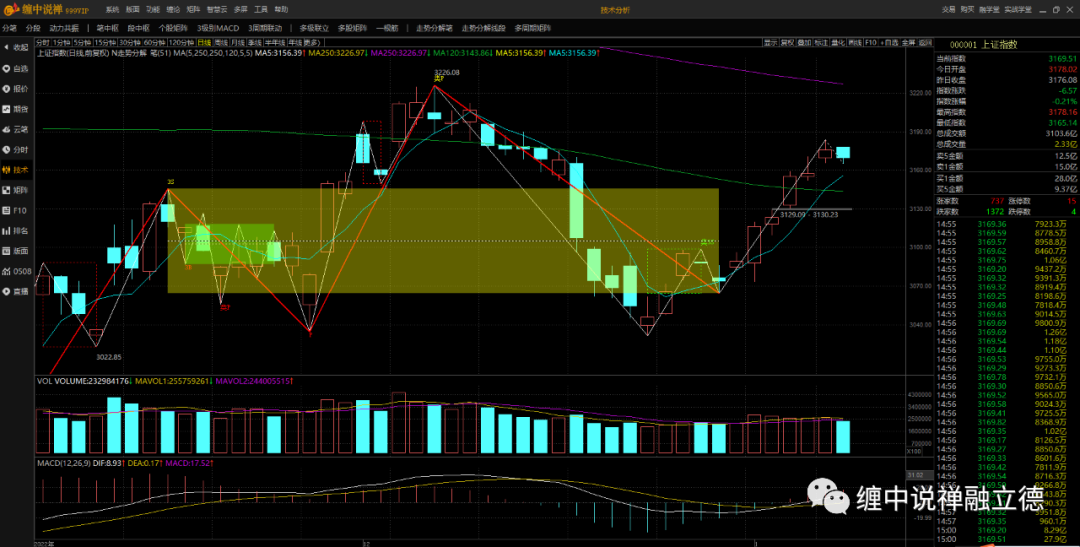The image size is (1080, 547).
Task: Open the 帮助 menu
Action: (281, 10)
